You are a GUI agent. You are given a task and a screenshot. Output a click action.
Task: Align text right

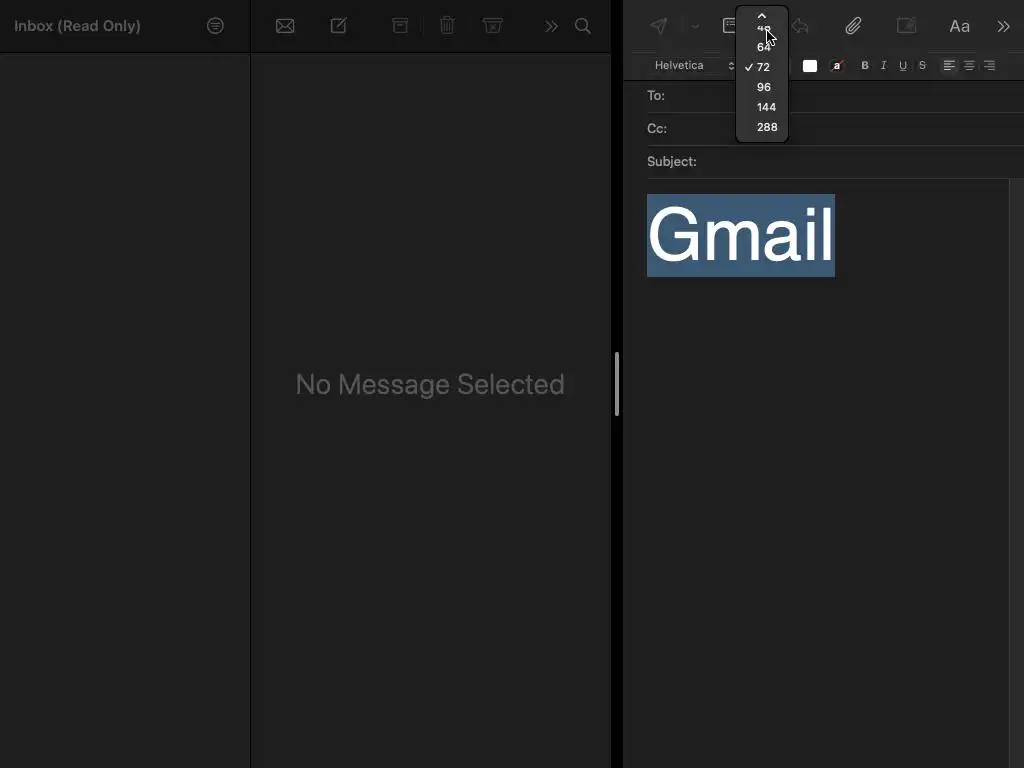989,65
